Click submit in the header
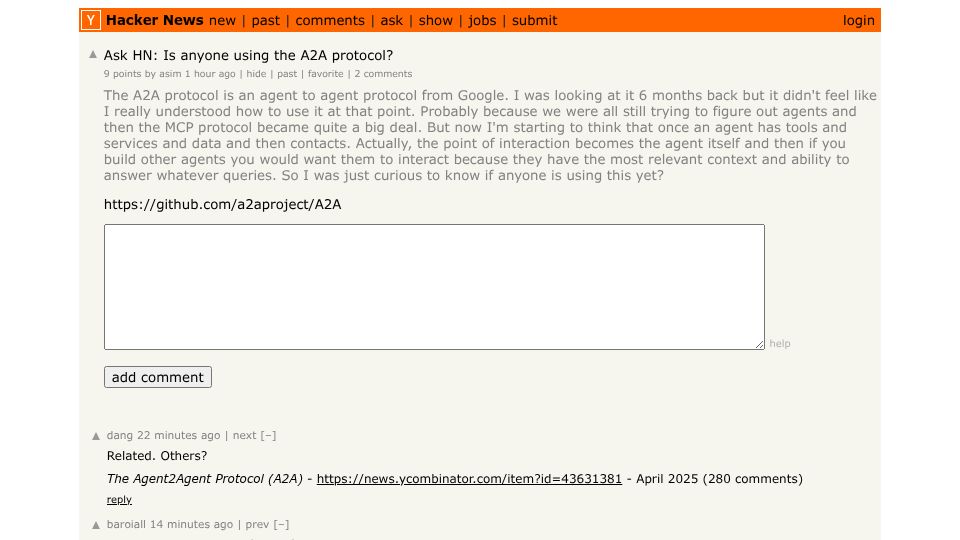This screenshot has height=540, width=960. coord(534,21)
